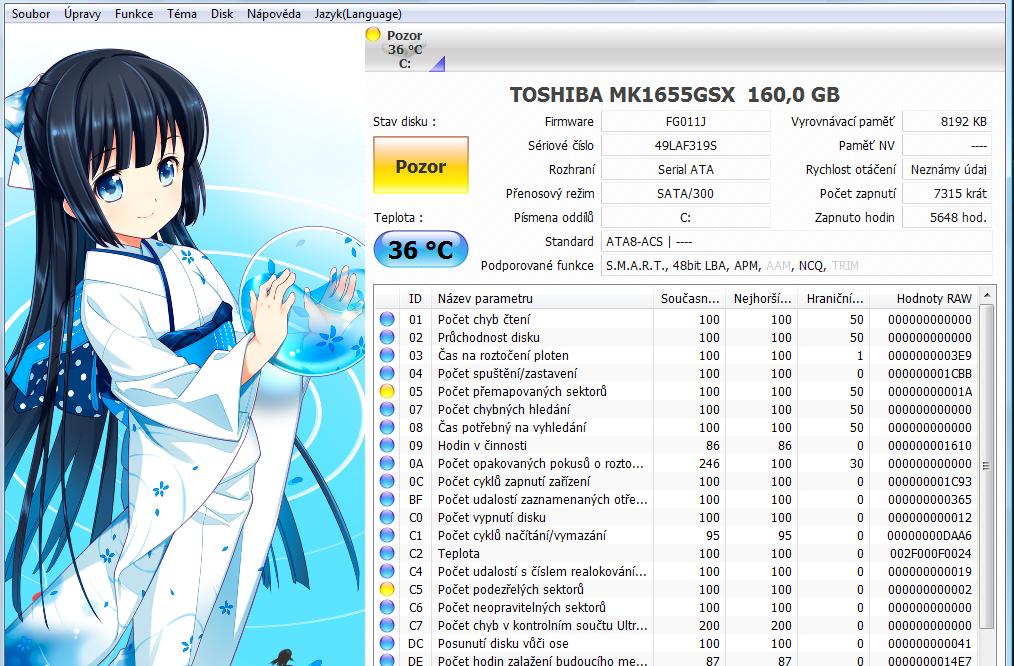Click RAW value 002F000F0024
The image size is (1014, 666).
pyautogui.click(x=931, y=553)
